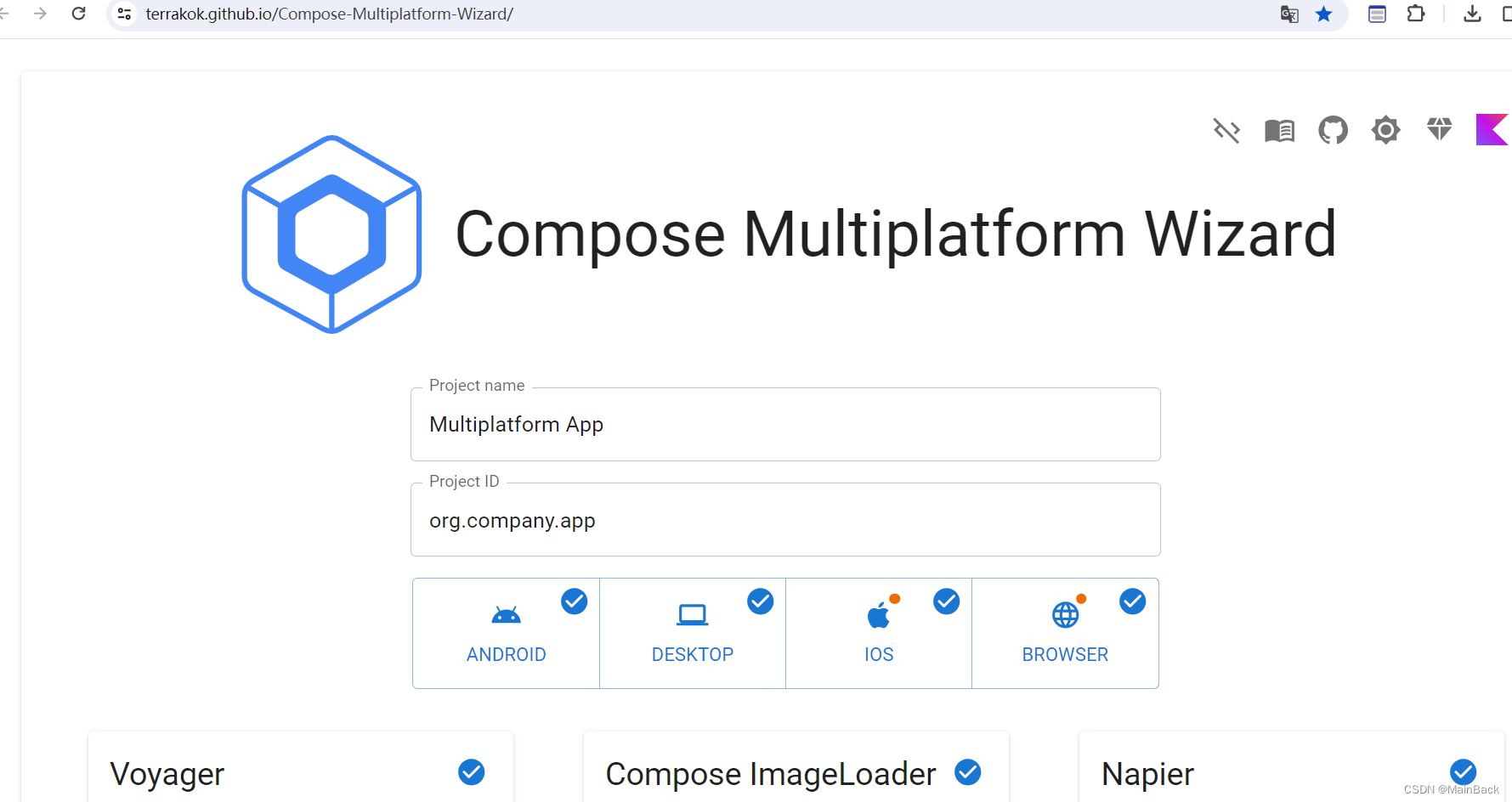Screen dimensions: 1512x802
Task: Click the browser reload button
Action: click(x=78, y=14)
